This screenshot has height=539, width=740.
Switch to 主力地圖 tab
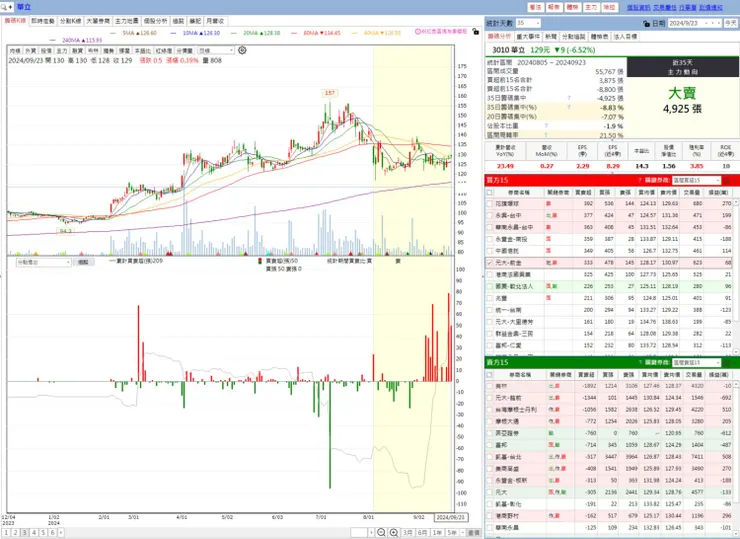[126, 21]
